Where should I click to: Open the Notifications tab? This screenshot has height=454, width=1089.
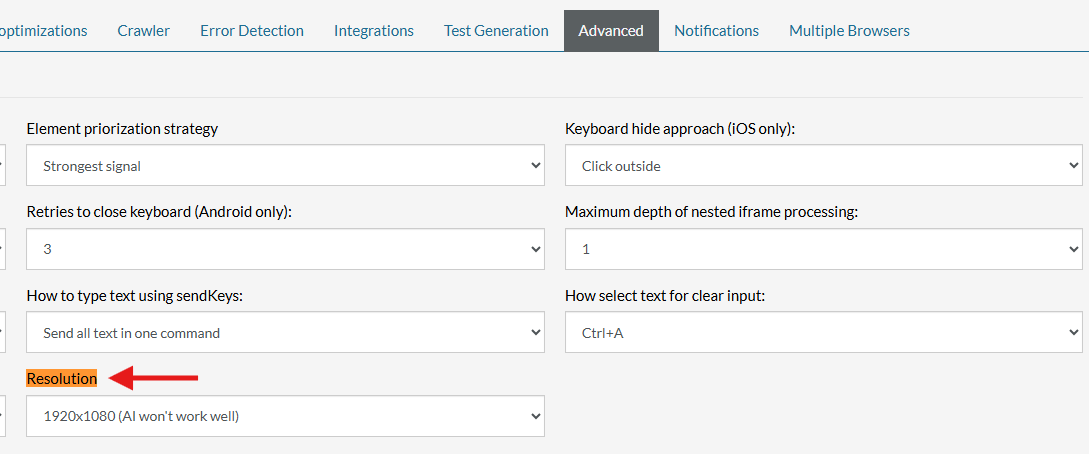(x=716, y=30)
